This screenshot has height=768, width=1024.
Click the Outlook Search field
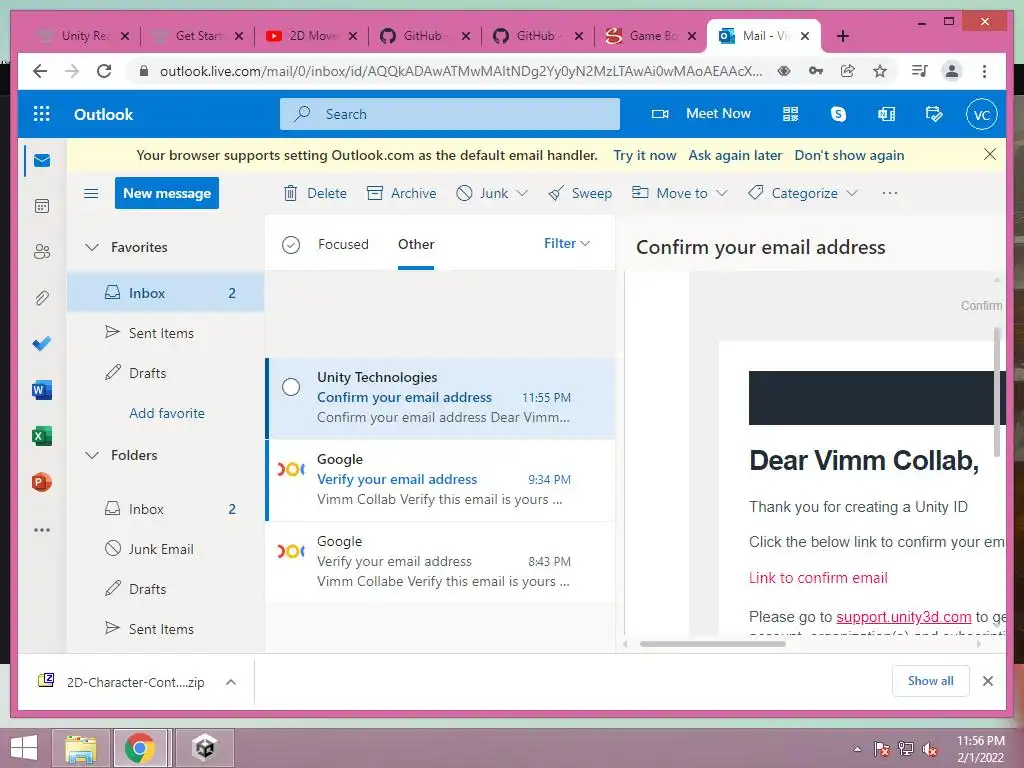pos(450,114)
